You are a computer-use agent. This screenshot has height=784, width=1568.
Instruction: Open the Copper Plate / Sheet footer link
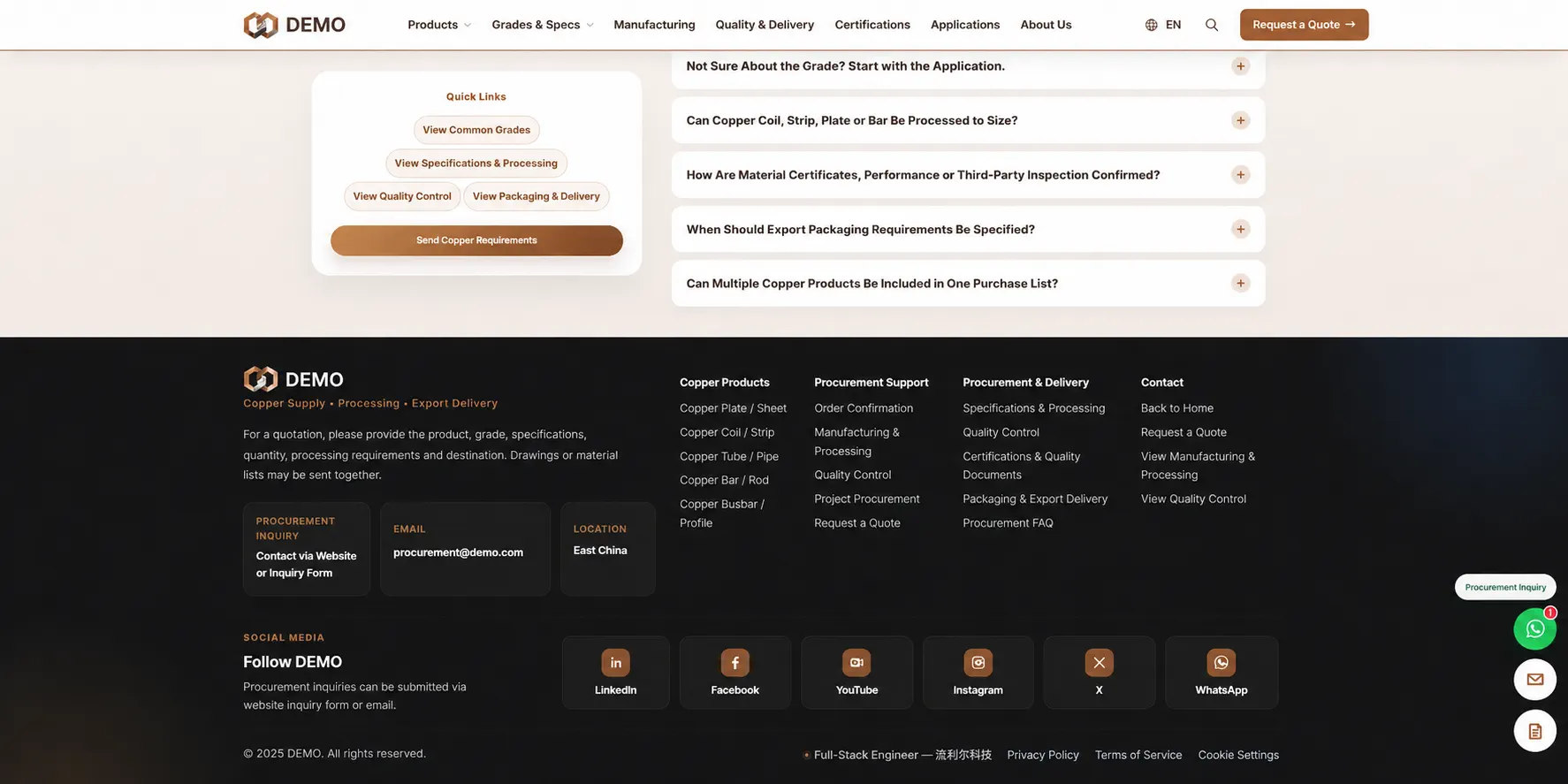(733, 408)
